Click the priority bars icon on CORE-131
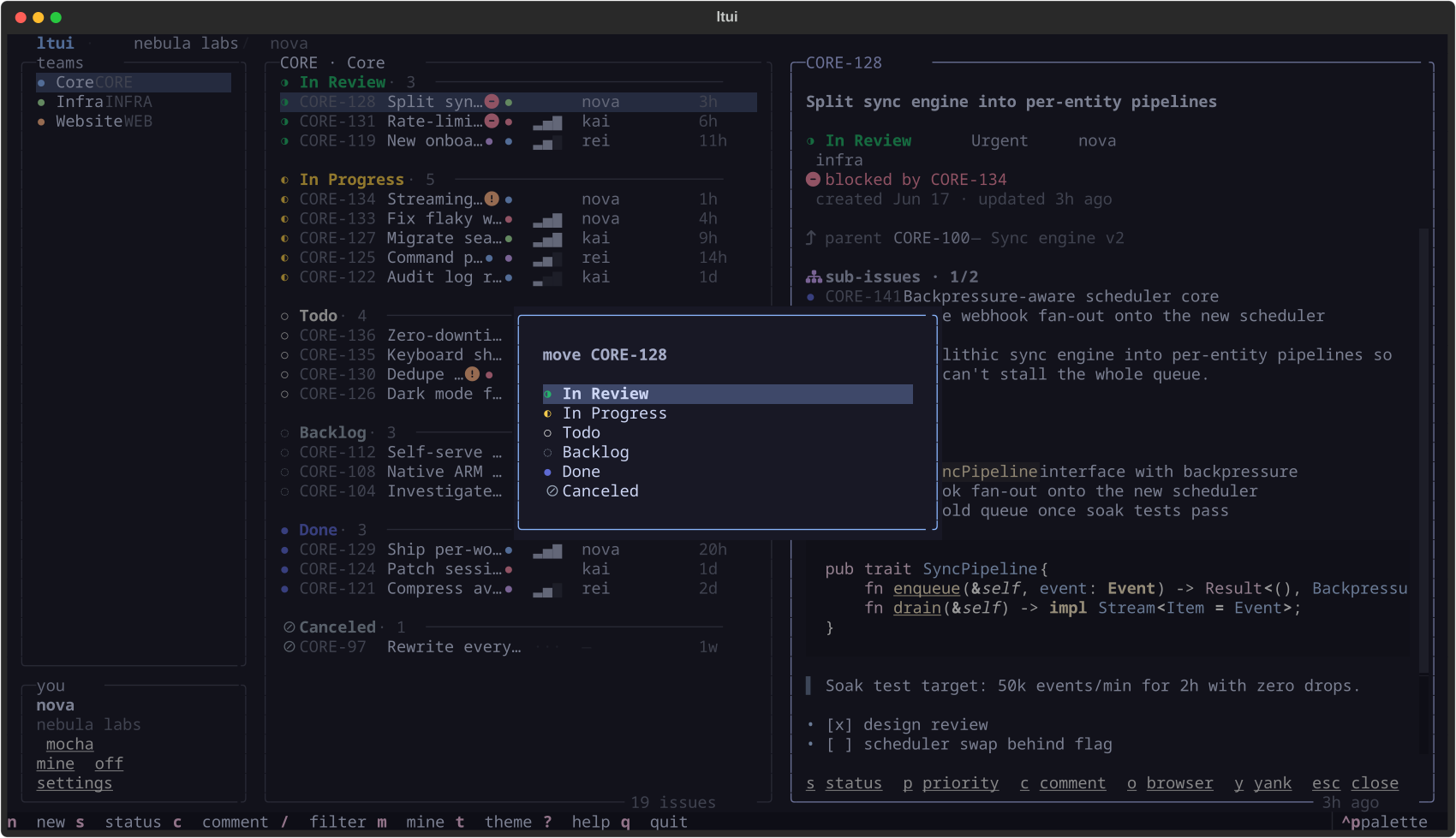The image size is (1456, 838). 547,123
